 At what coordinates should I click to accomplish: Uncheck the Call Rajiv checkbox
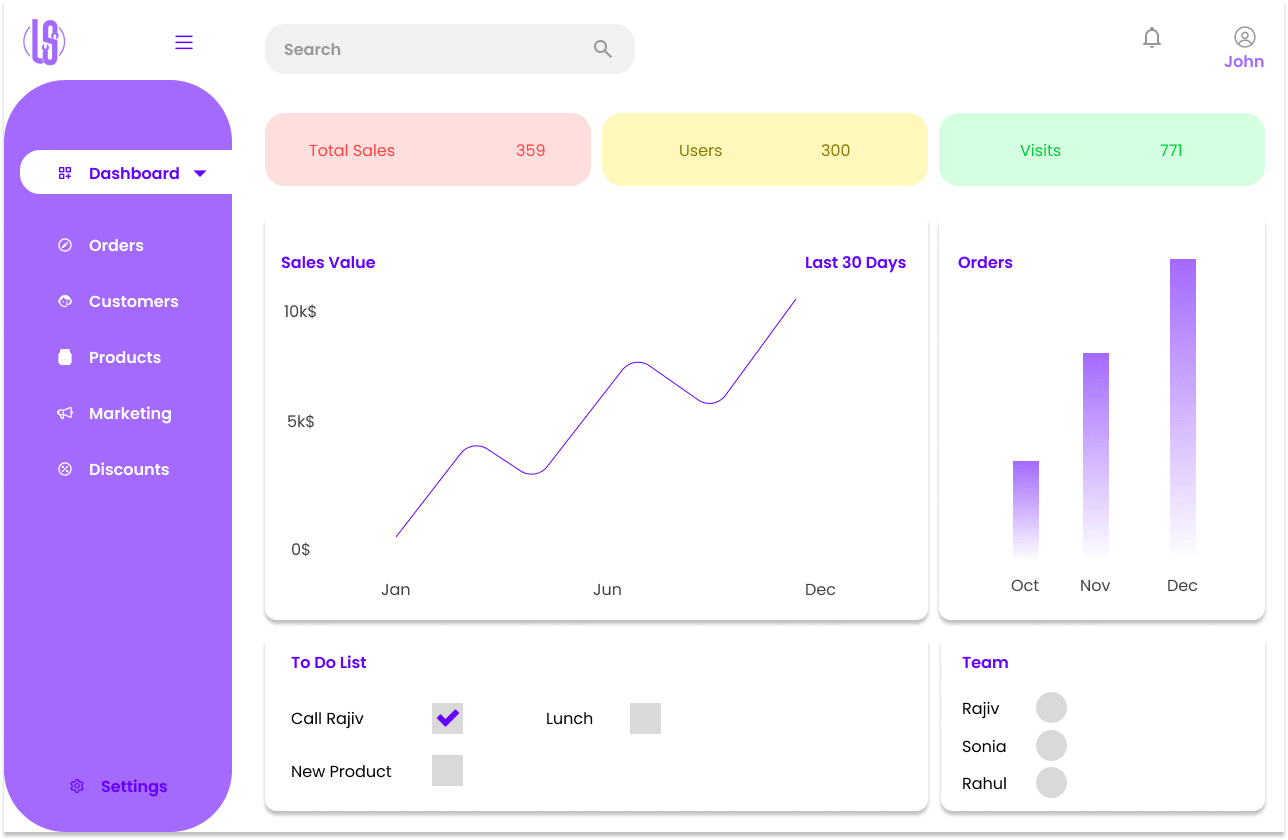(447, 718)
